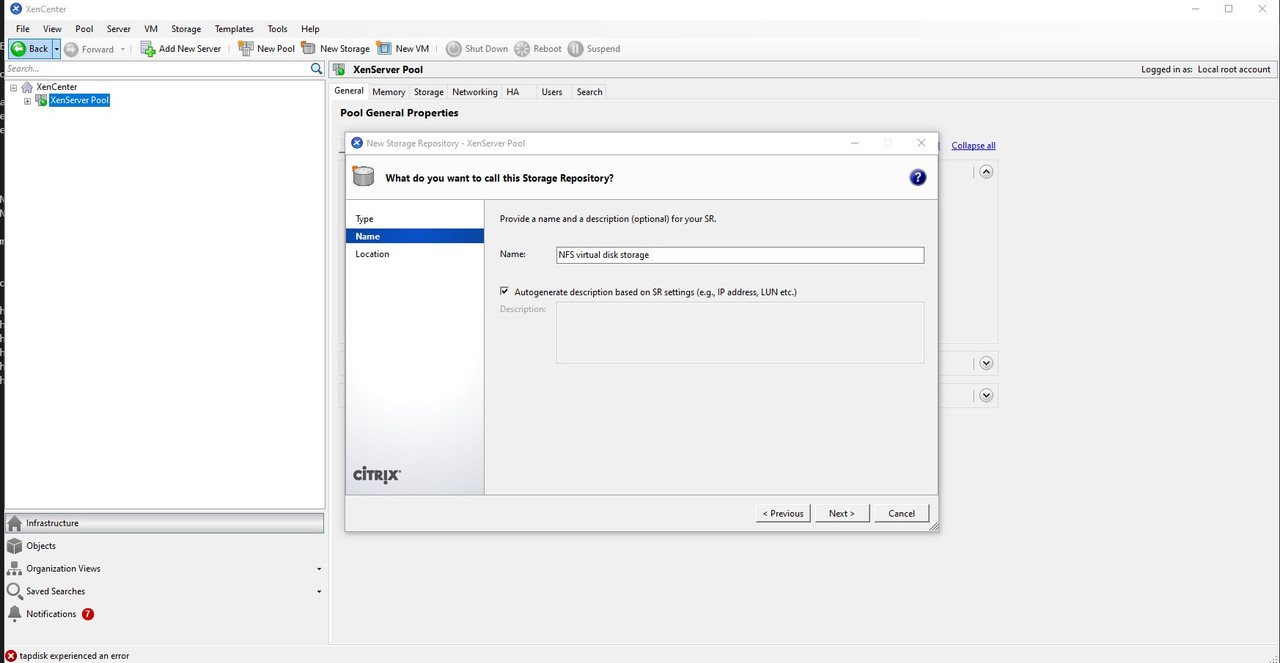
Task: Open the Pool menu
Action: click(x=84, y=29)
